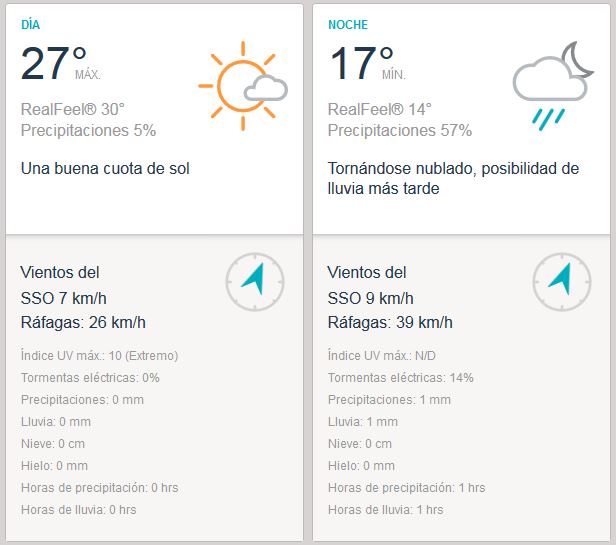Click "Una buena cuota de sol" description
Screen dimensions: 616x545
click(x=105, y=168)
